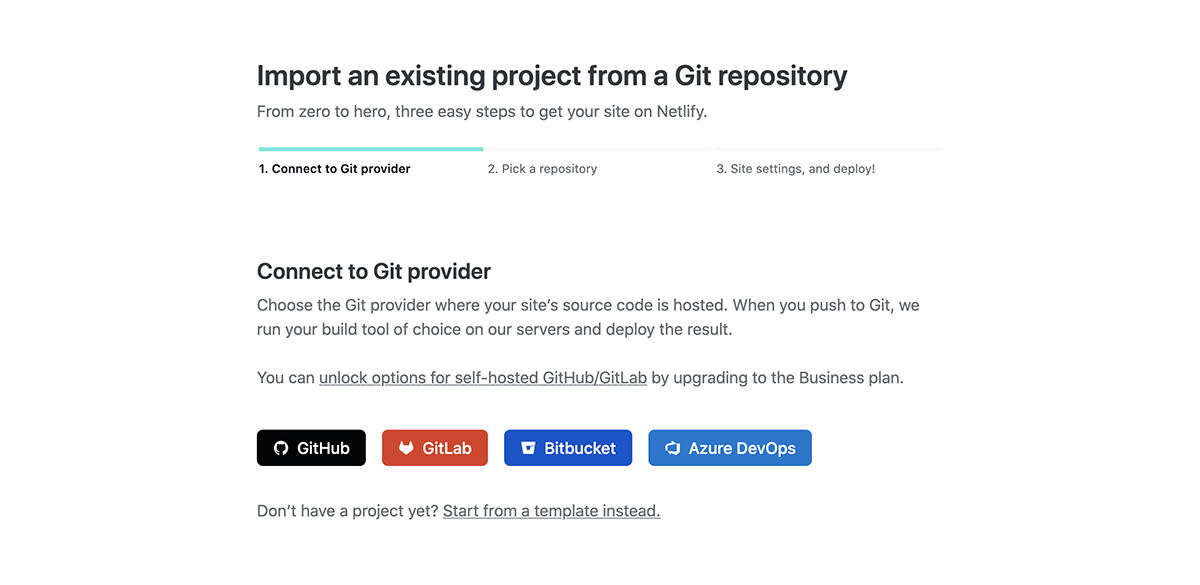
Task: Connect using the GitHub button label
Action: [323, 448]
